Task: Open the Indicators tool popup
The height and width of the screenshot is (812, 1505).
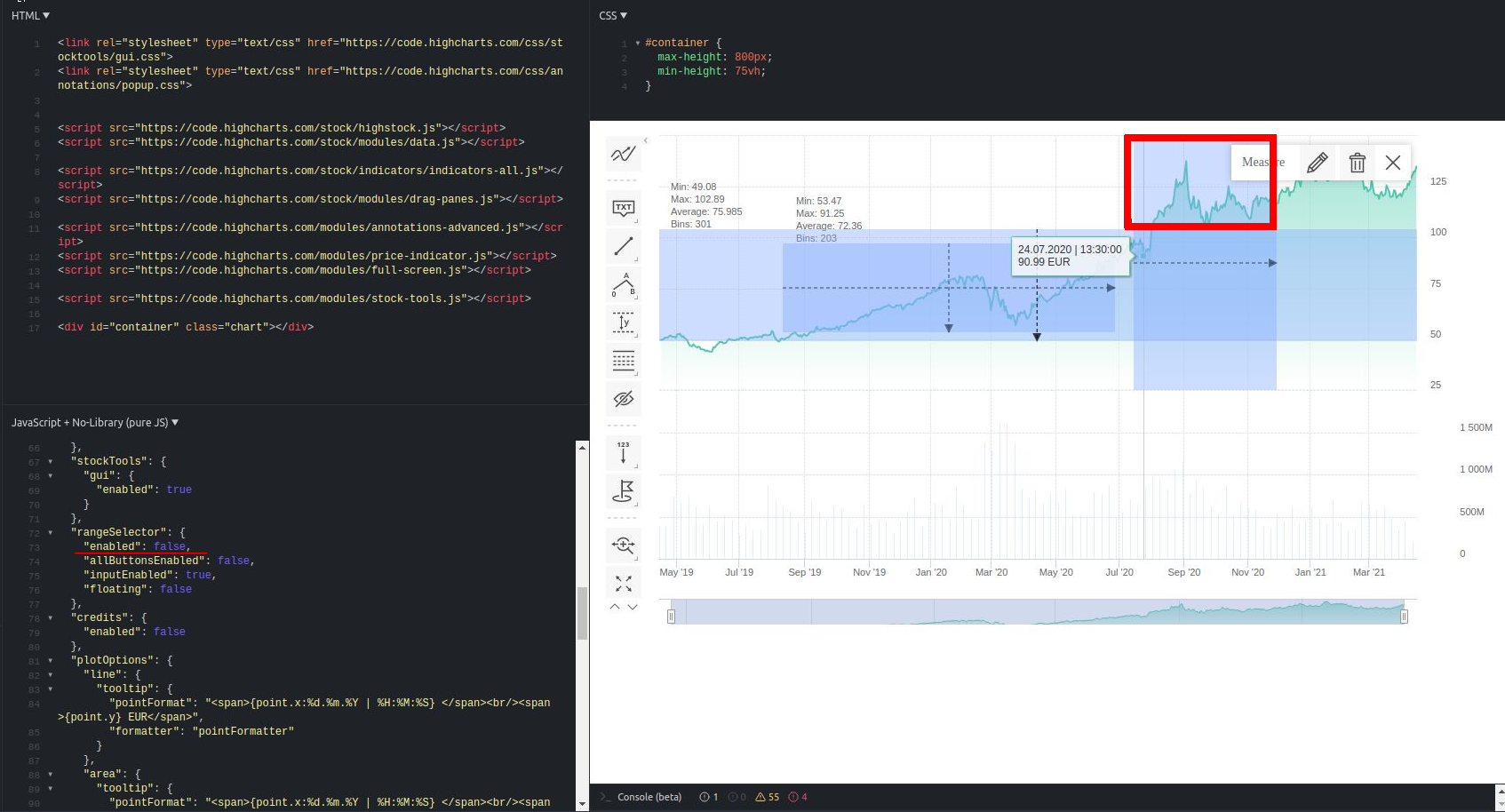Action: 623,154
